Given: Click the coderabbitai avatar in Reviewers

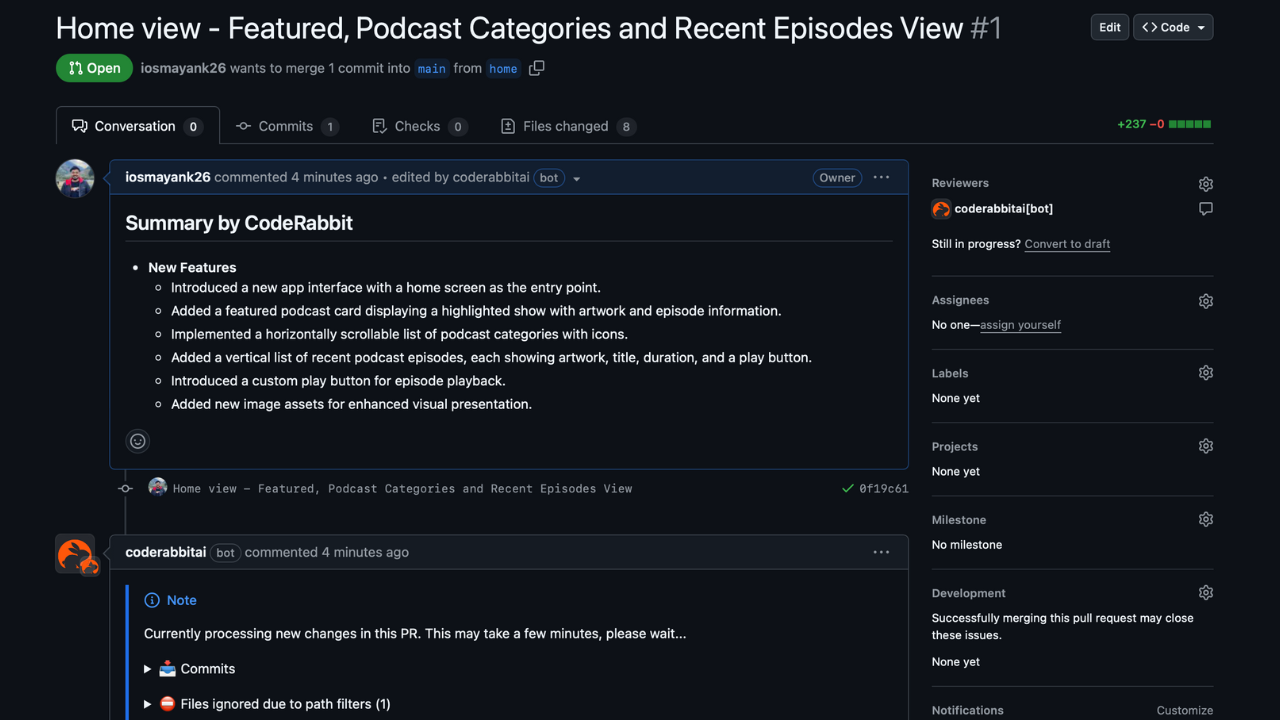Looking at the screenshot, I should [x=941, y=209].
